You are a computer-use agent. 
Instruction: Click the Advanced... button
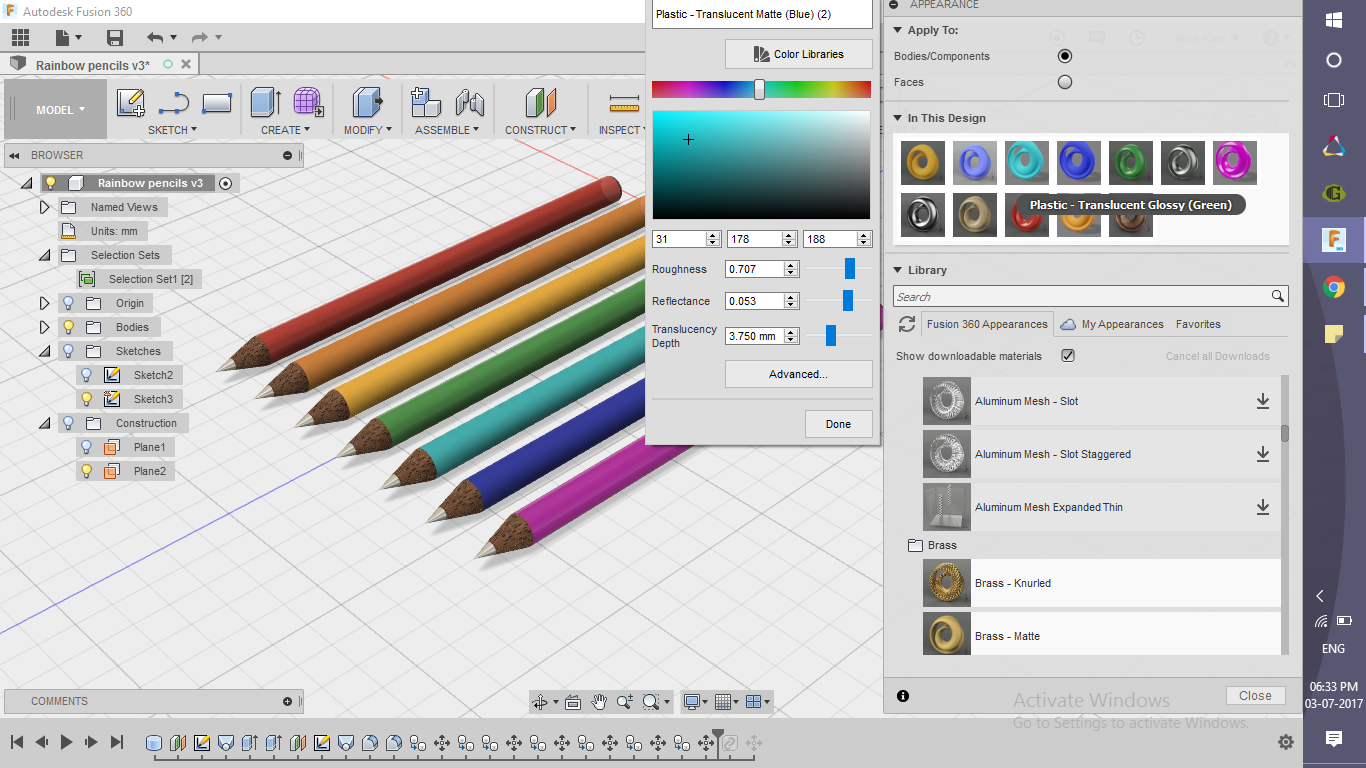click(x=799, y=374)
